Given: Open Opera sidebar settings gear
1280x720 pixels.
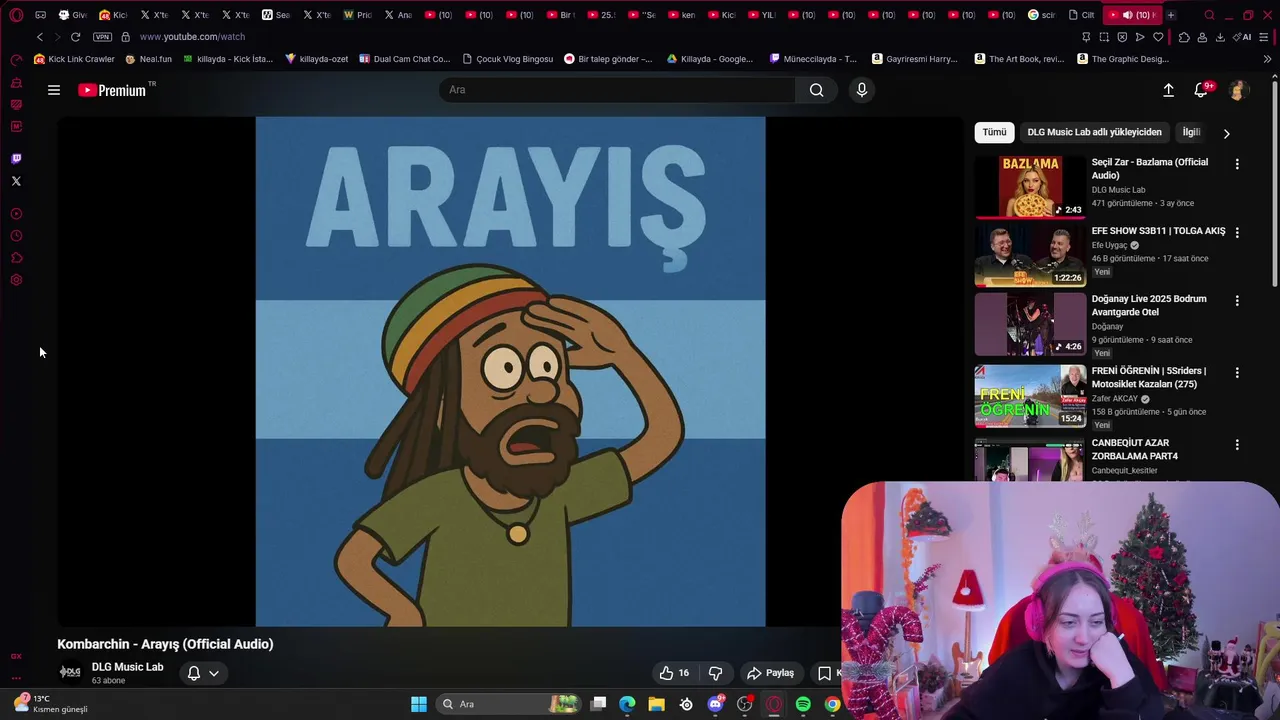Looking at the screenshot, I should pyautogui.click(x=16, y=280).
